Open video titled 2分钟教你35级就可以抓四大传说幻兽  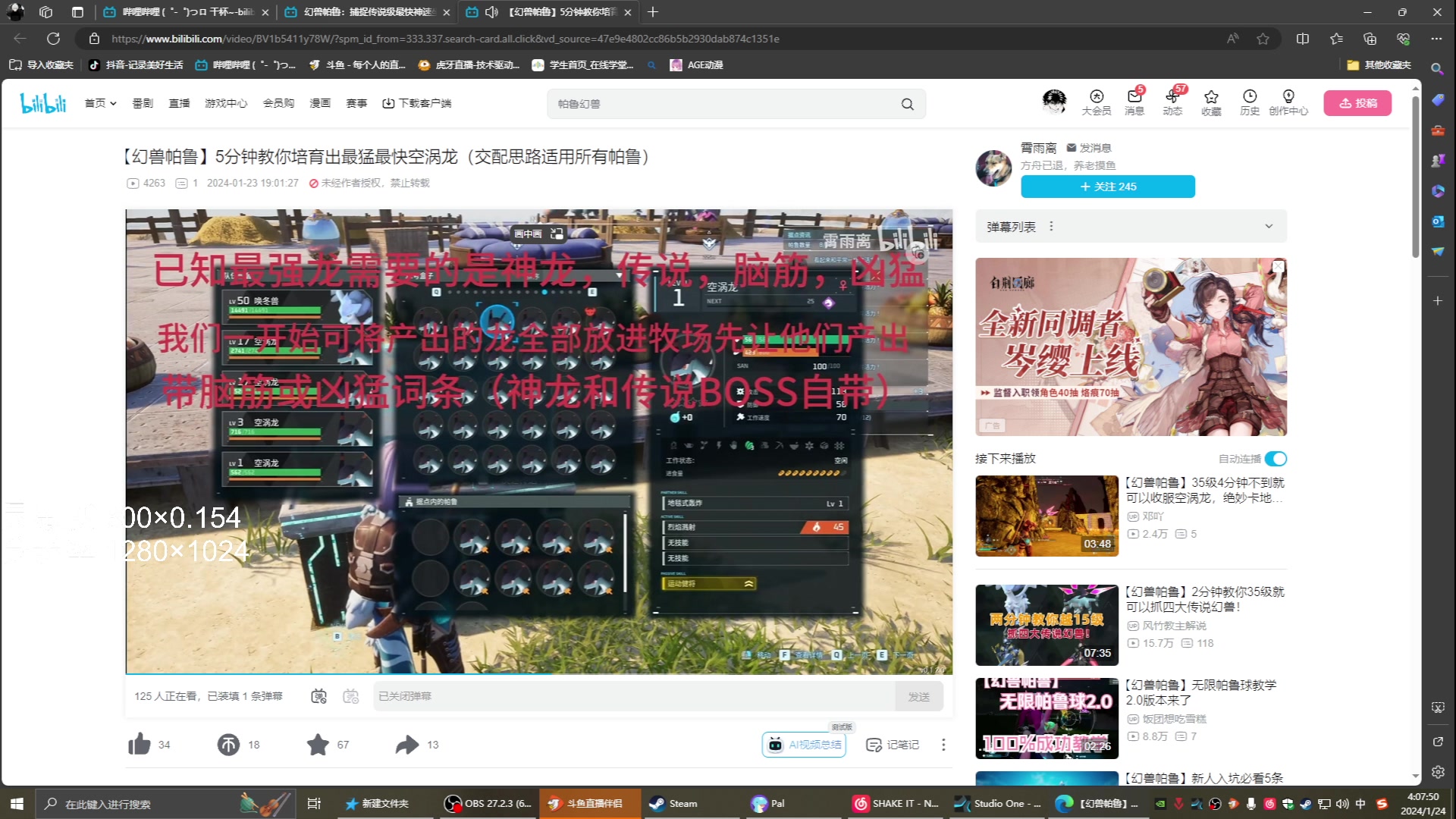point(1205,599)
